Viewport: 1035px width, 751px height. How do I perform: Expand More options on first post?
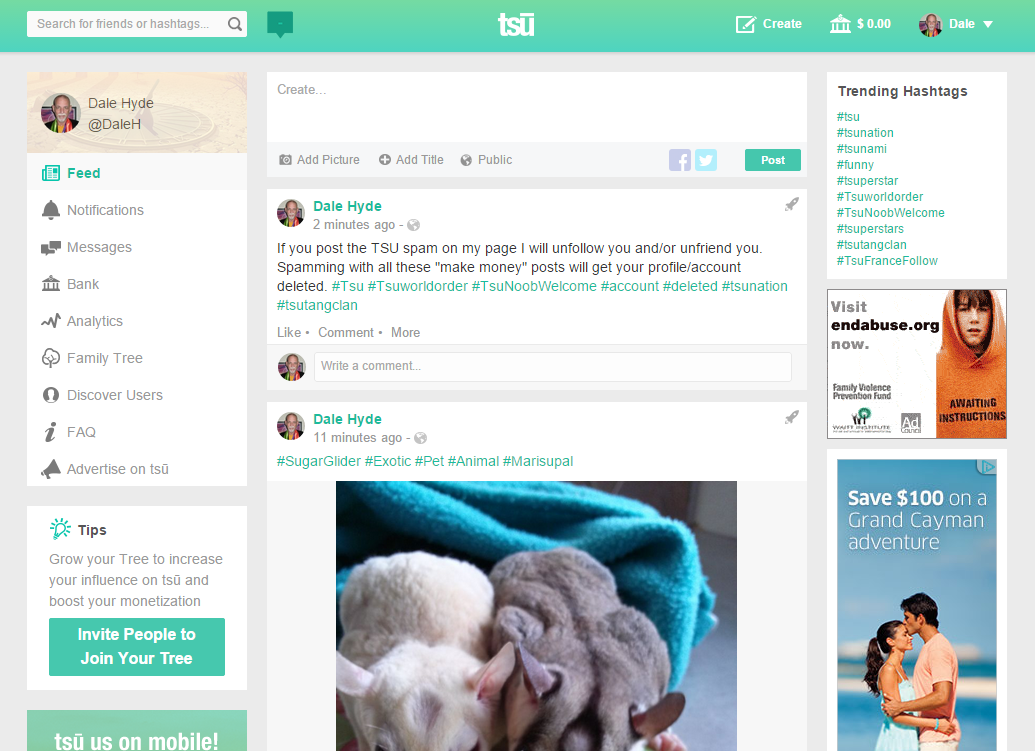[x=405, y=333]
